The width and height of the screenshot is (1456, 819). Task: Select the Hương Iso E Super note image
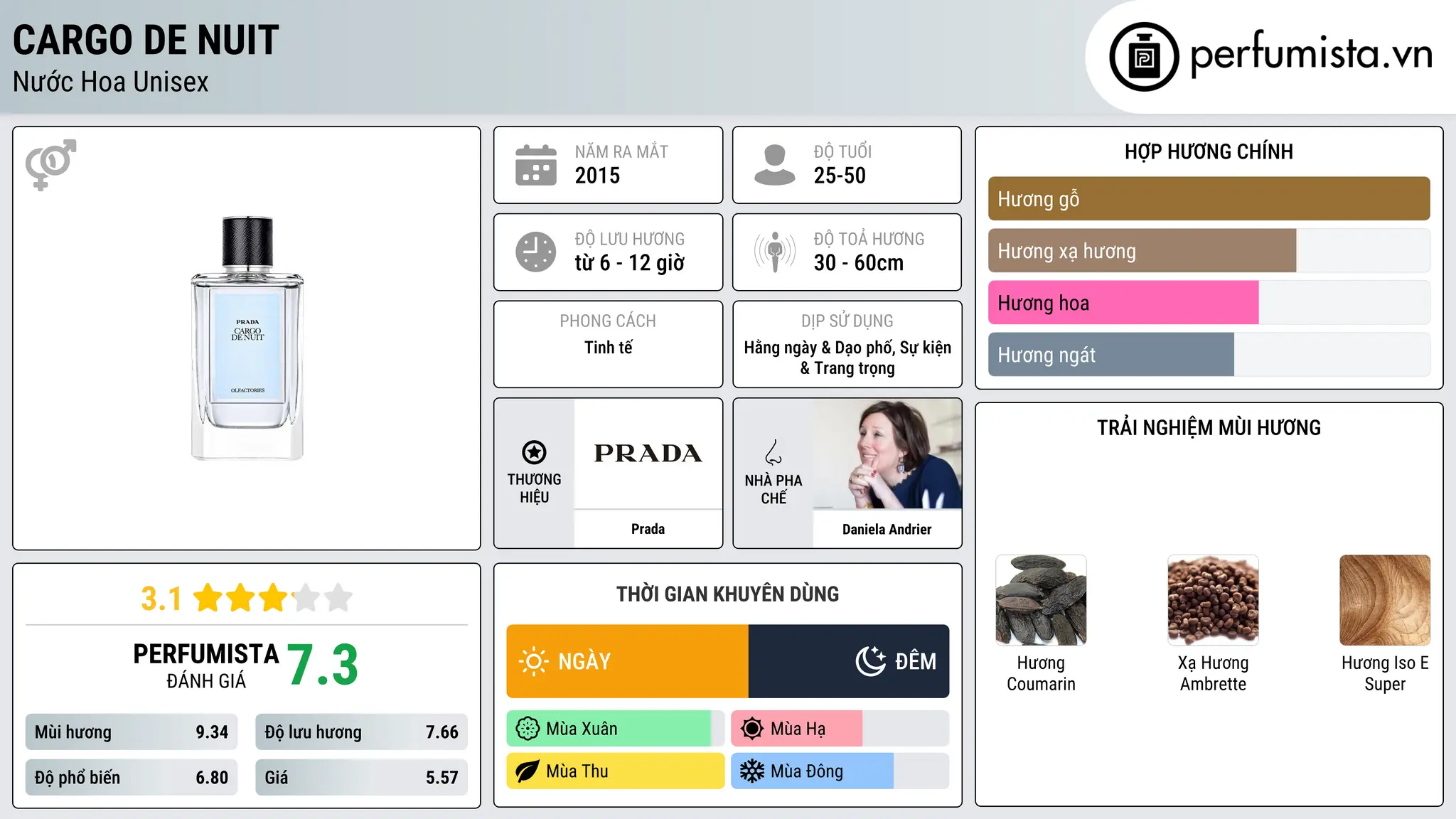1385,600
